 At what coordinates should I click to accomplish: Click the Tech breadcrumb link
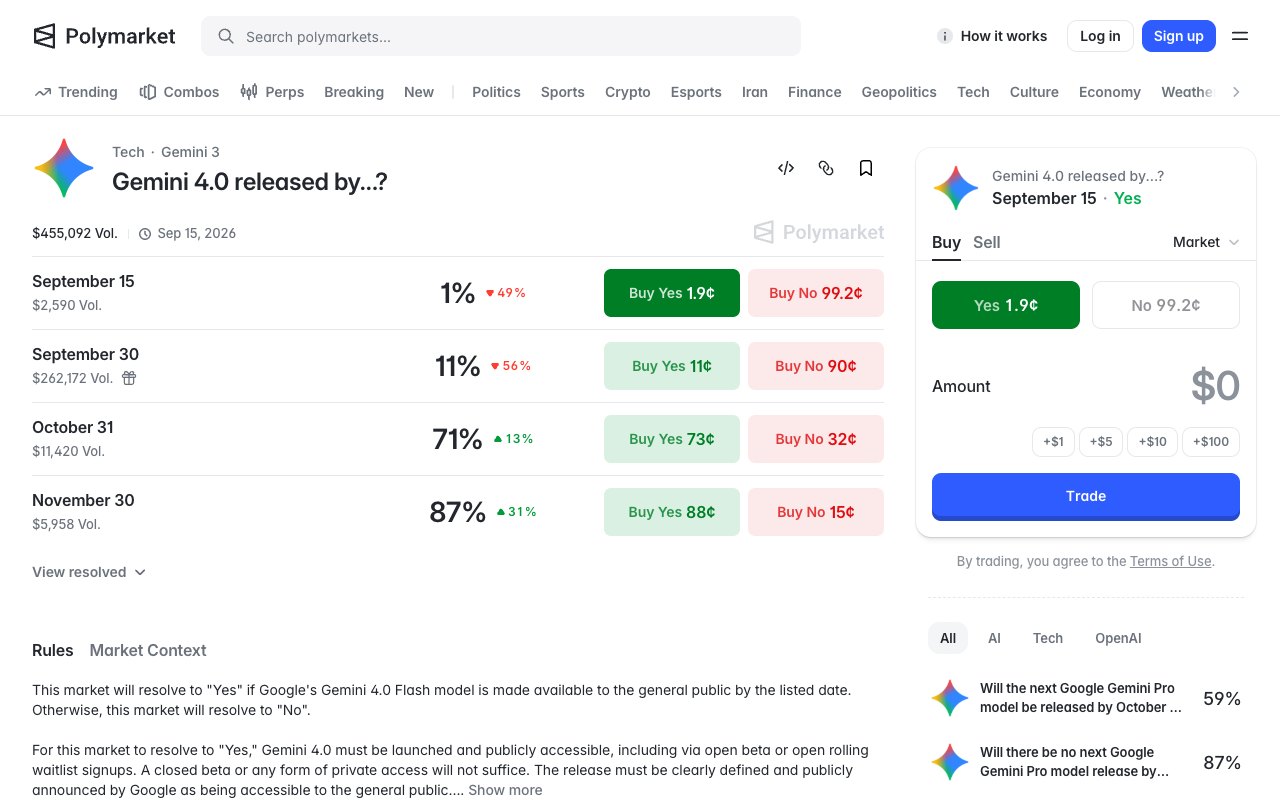pyautogui.click(x=128, y=152)
